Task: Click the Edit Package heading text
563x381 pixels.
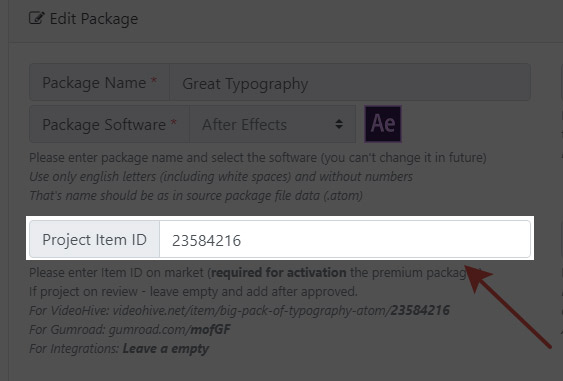Action: tap(94, 19)
